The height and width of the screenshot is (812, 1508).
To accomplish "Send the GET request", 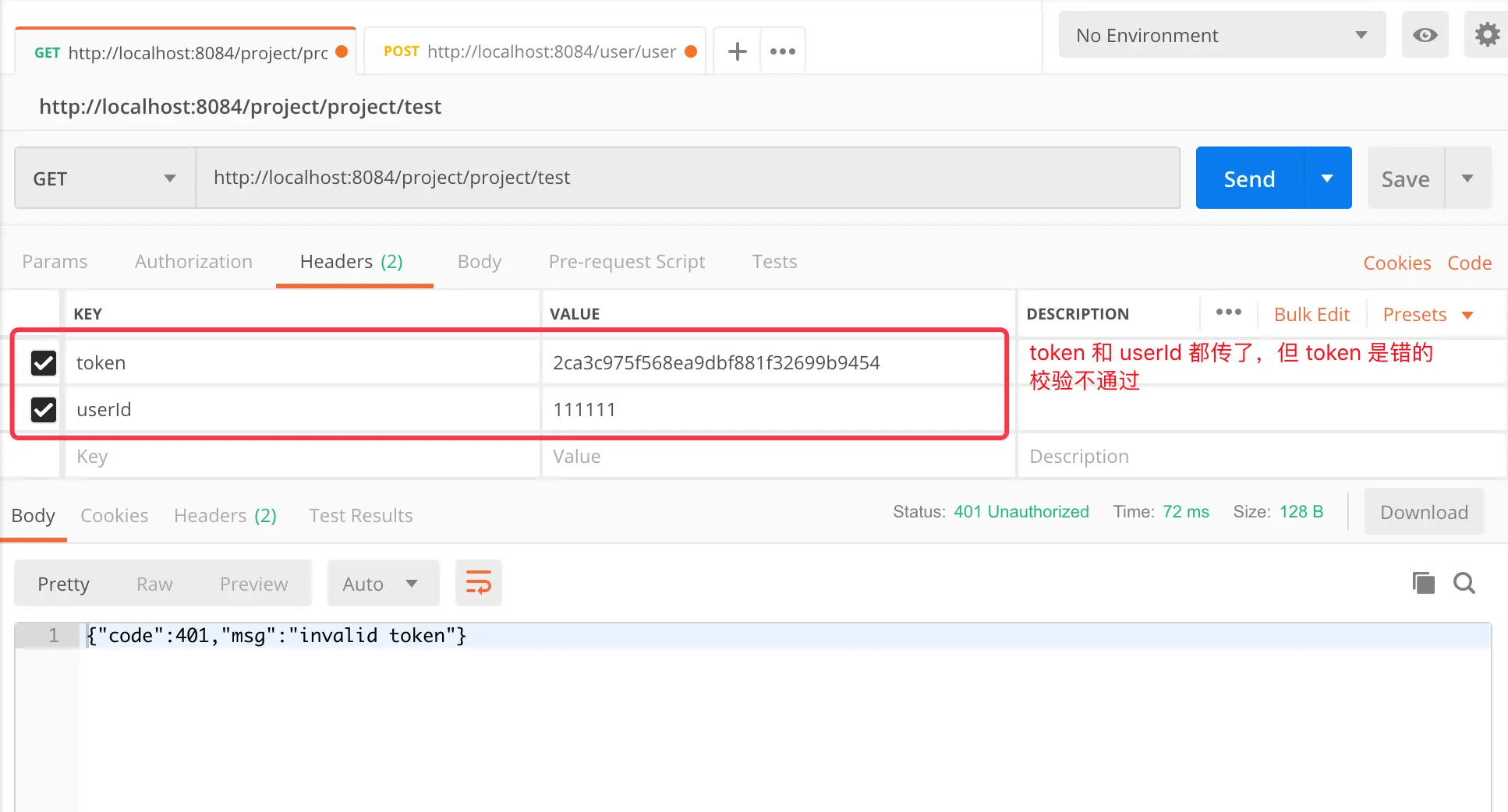I will coord(1249,178).
